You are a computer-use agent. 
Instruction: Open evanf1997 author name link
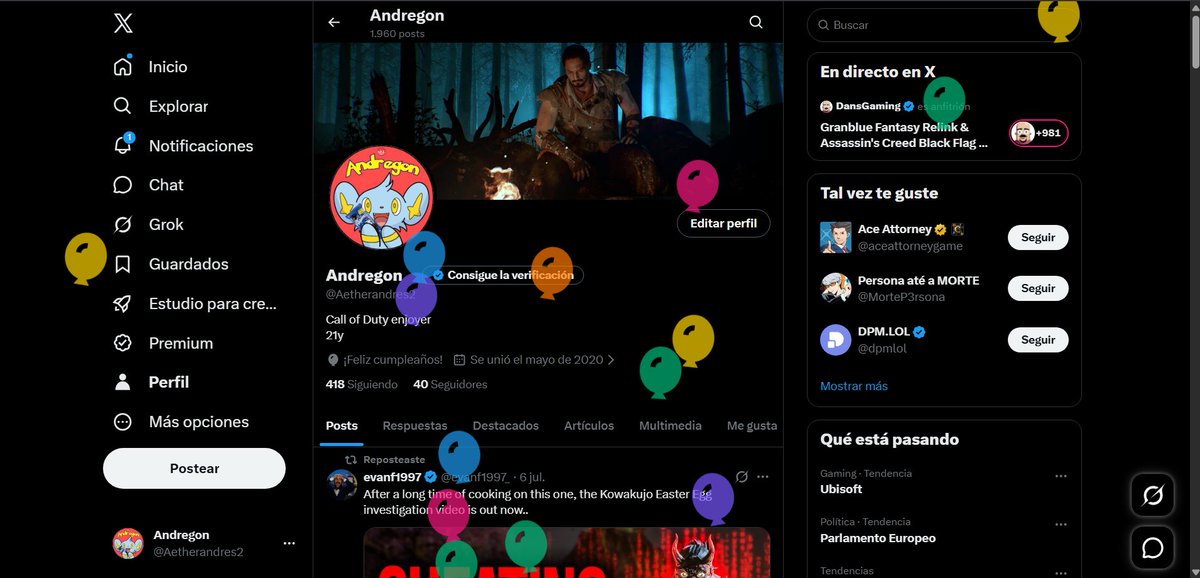click(x=392, y=477)
